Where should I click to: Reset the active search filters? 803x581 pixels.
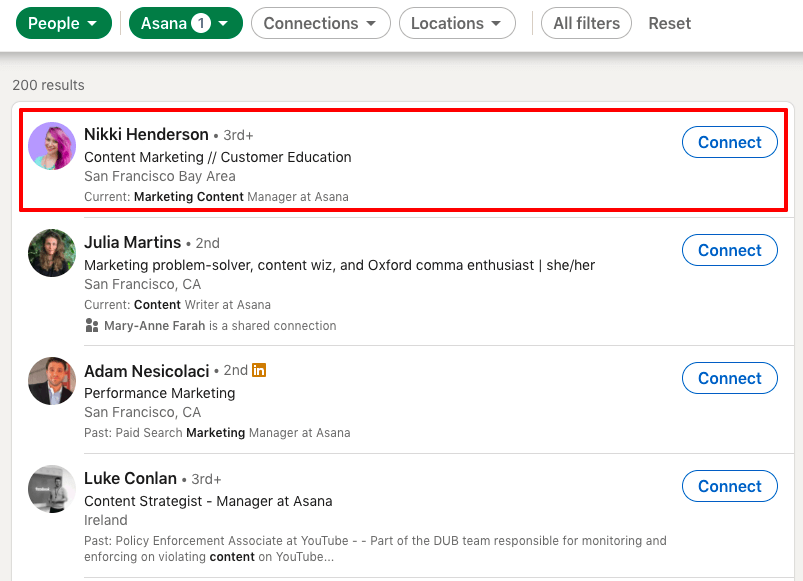click(669, 23)
